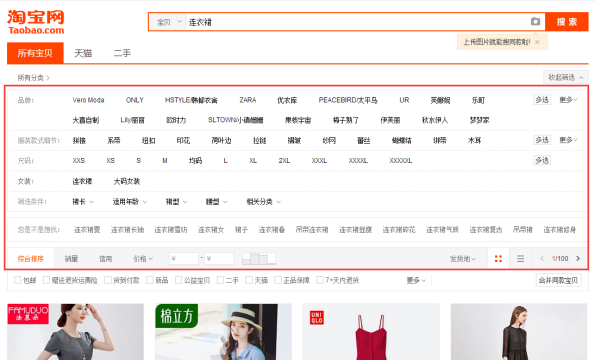Expand 更多 in the brand row

pyautogui.click(x=568, y=100)
